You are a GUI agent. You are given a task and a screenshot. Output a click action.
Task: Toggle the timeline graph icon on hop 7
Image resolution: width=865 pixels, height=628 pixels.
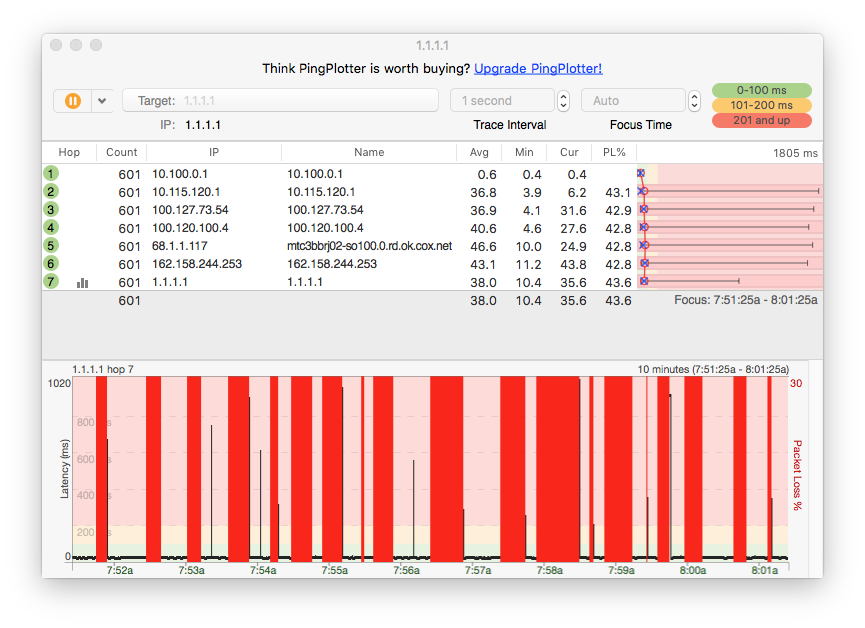[x=82, y=283]
